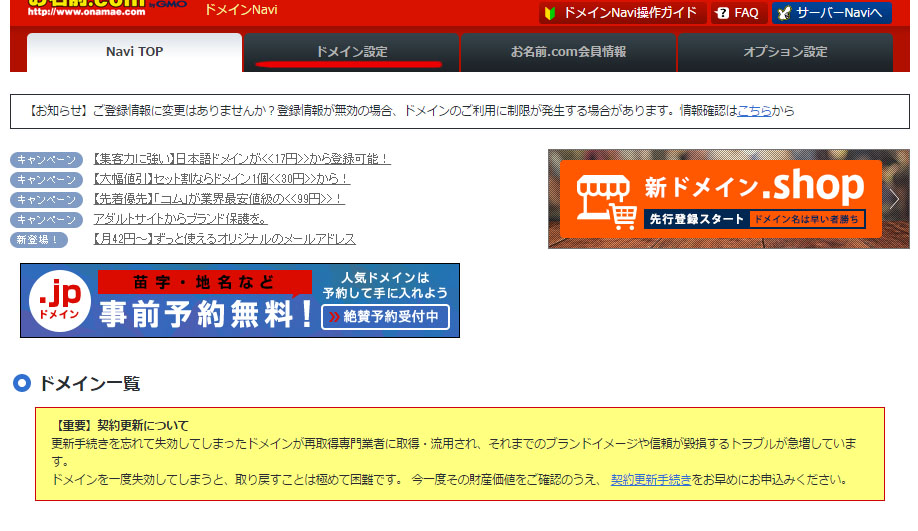Open the 「コム」業界最安値級 campaign link
918x531 pixels.
(218, 199)
